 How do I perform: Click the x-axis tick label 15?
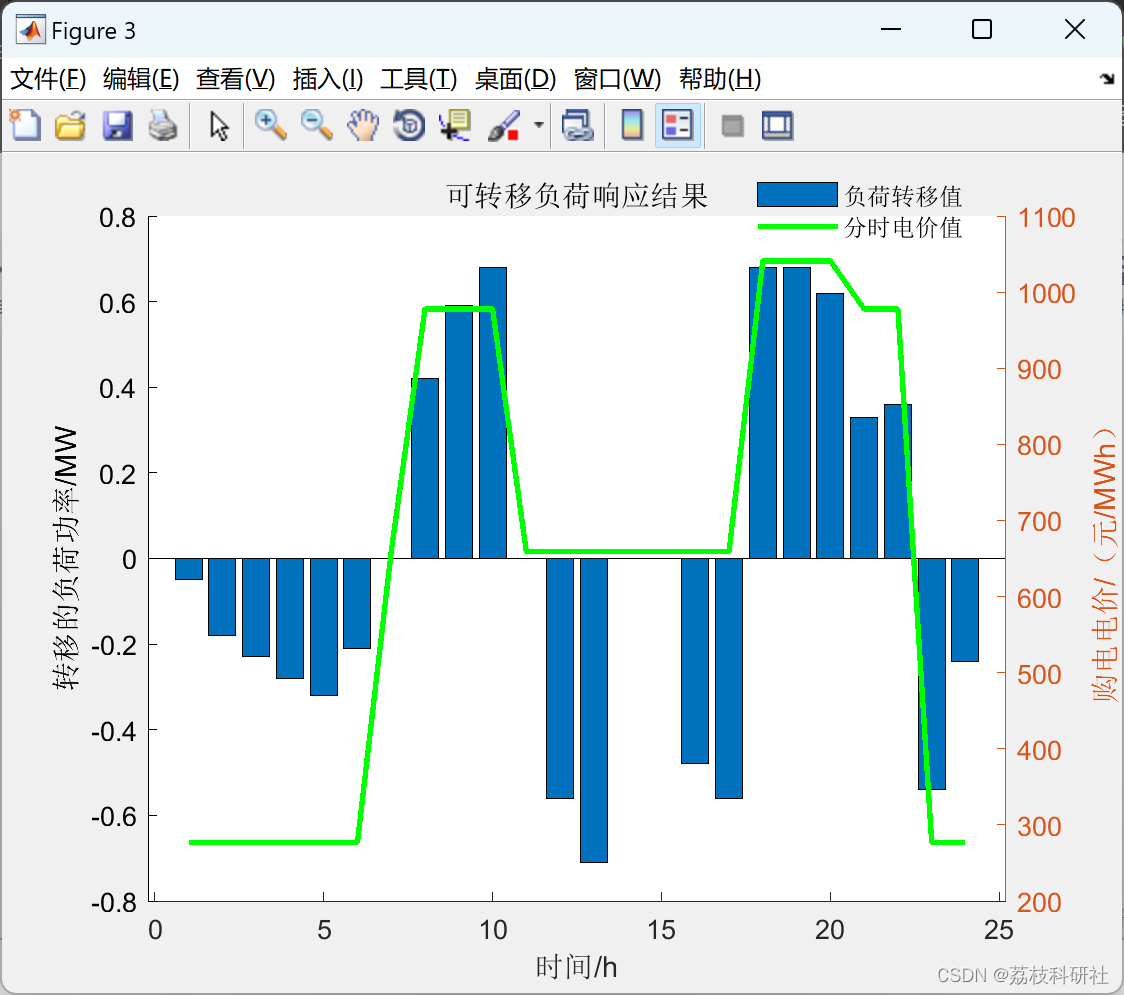661,930
